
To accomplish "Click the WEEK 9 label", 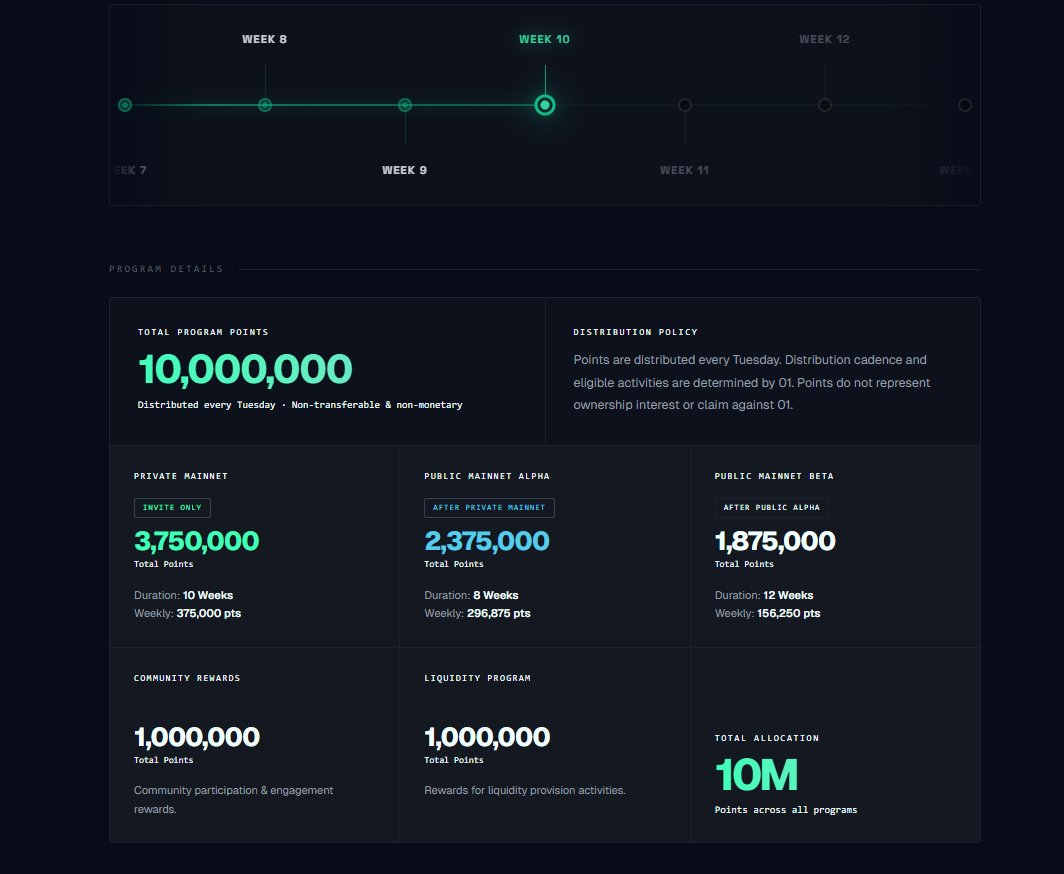I will click(x=404, y=170).
